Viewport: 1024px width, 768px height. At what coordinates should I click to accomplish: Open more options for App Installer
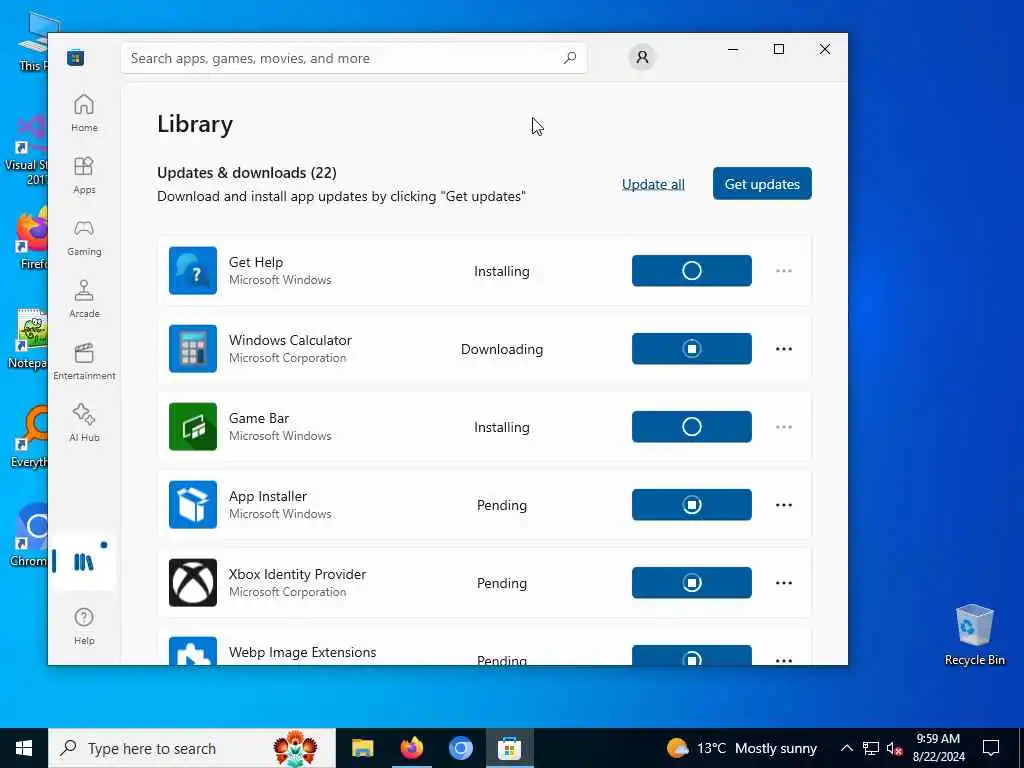(784, 505)
